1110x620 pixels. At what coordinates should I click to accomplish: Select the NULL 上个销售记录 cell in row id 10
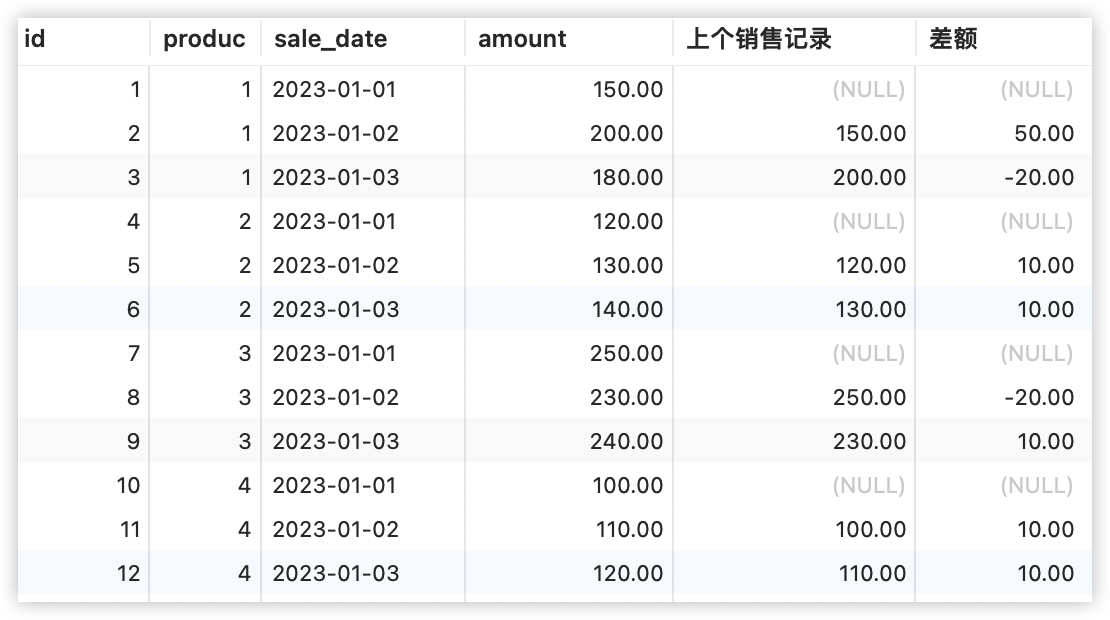coord(868,486)
